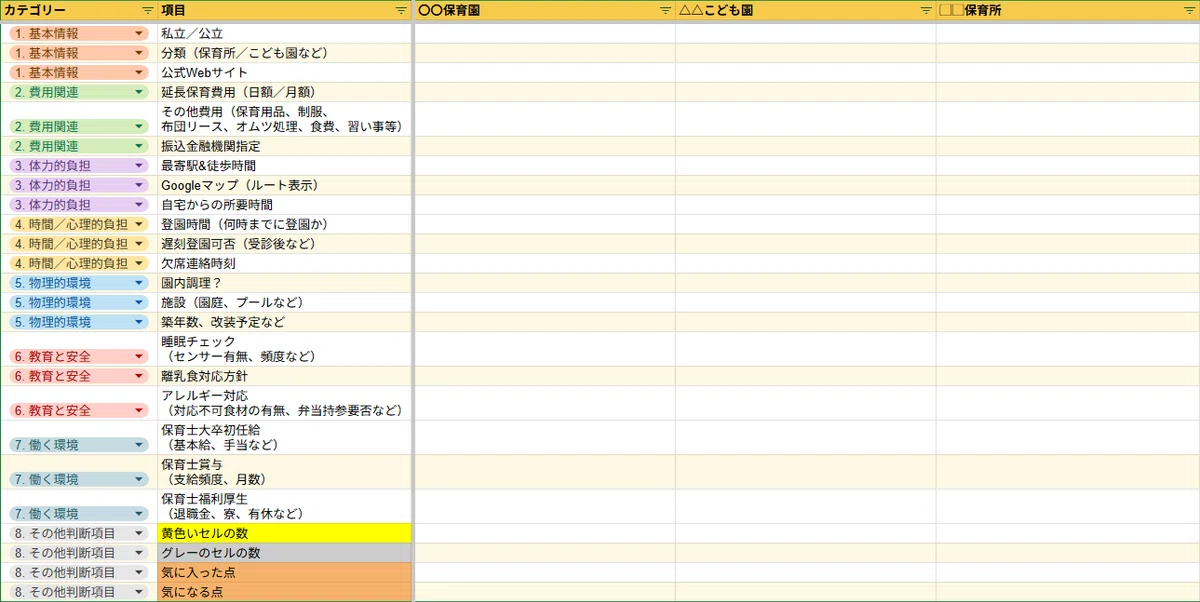Select the 施設（園庭、プールなど） item cell
The width and height of the screenshot is (1200, 602).
tap(284, 302)
